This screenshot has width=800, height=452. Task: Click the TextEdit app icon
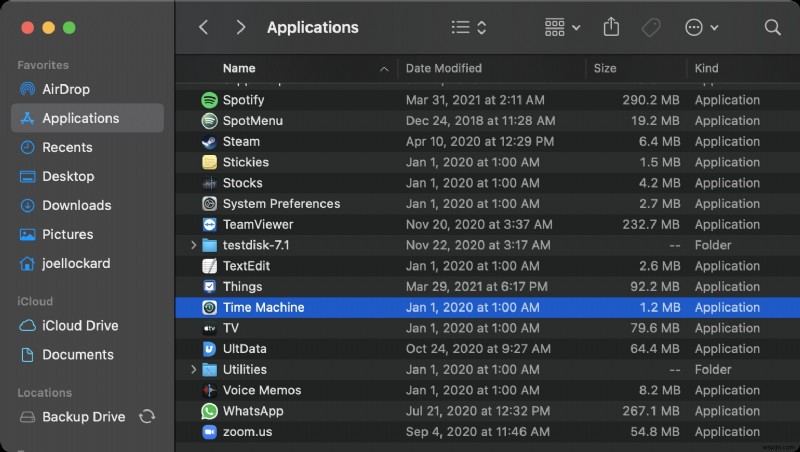click(x=209, y=266)
